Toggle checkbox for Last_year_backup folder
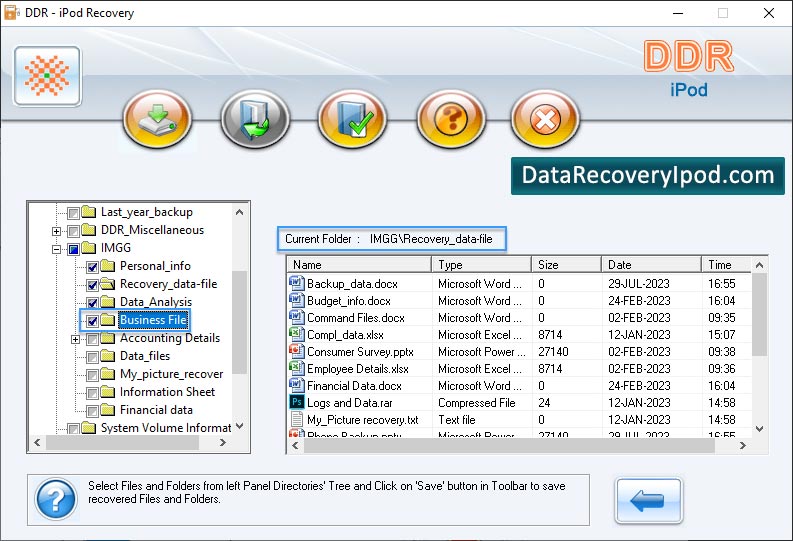Screen dimensions: 793x541 point(73,213)
